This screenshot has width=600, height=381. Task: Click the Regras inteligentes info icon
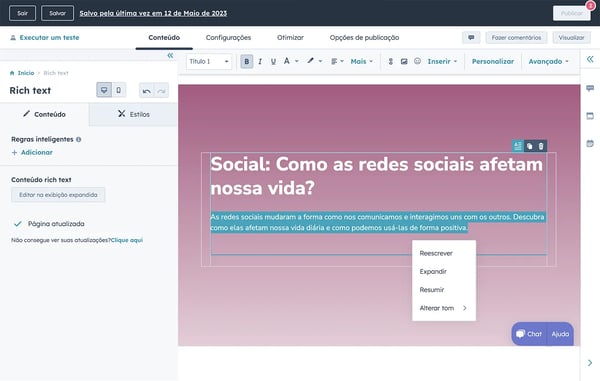point(78,139)
